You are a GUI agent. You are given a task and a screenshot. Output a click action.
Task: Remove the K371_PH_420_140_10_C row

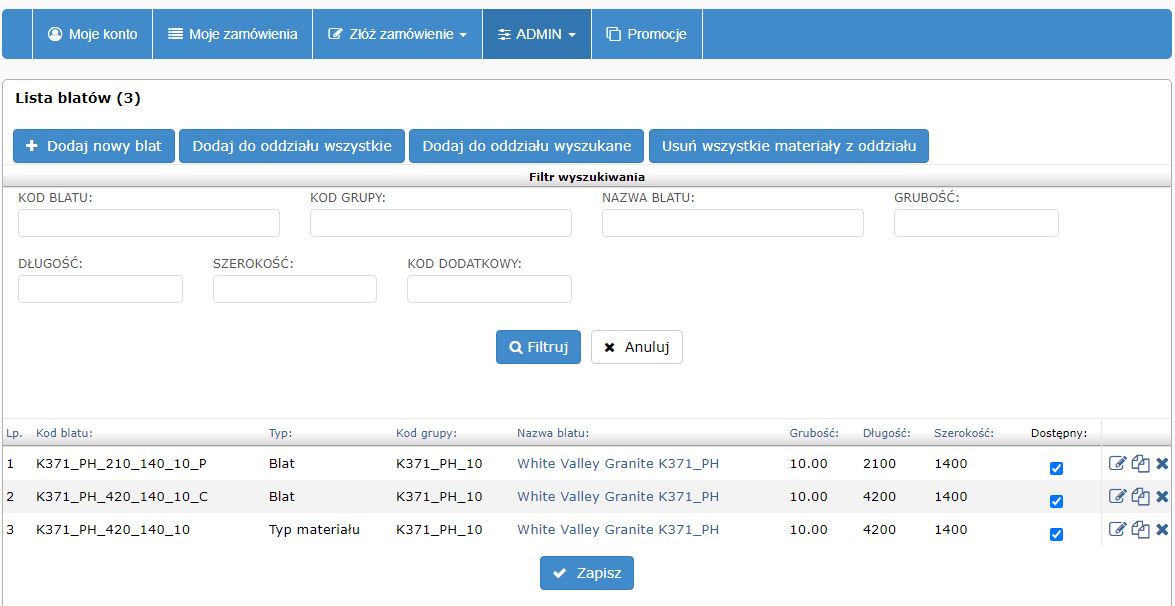(1162, 497)
